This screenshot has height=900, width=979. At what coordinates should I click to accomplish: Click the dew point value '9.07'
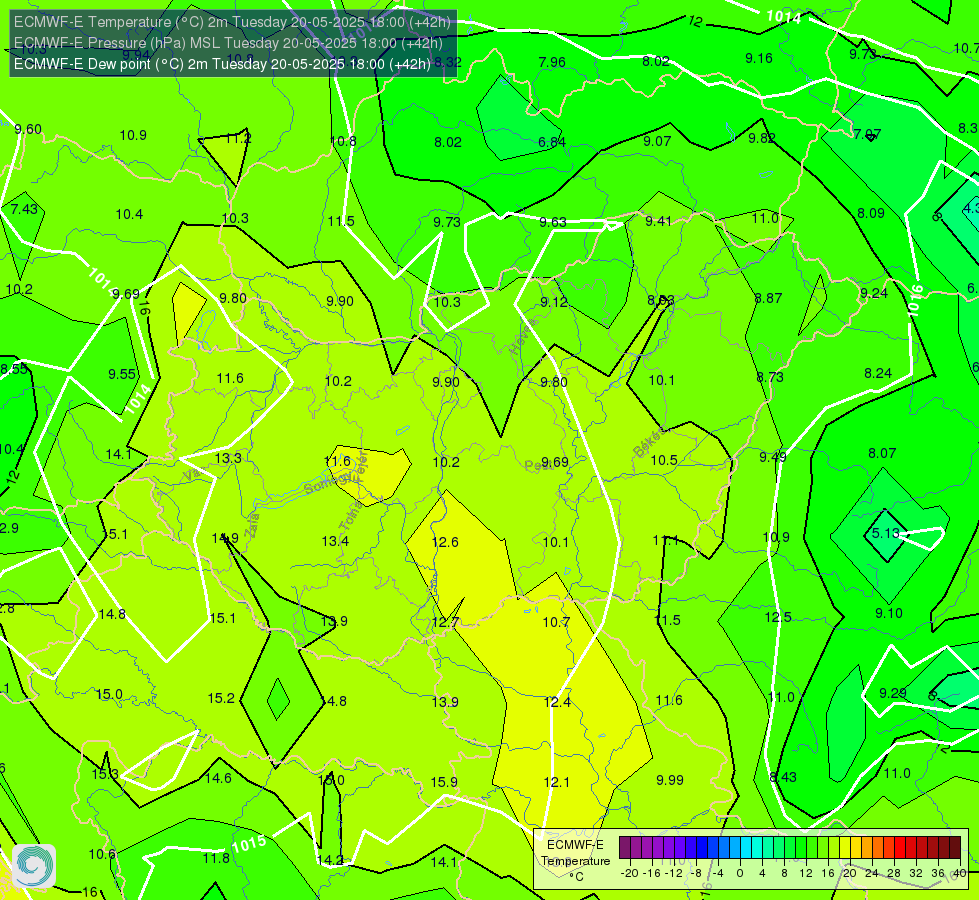pos(657,141)
